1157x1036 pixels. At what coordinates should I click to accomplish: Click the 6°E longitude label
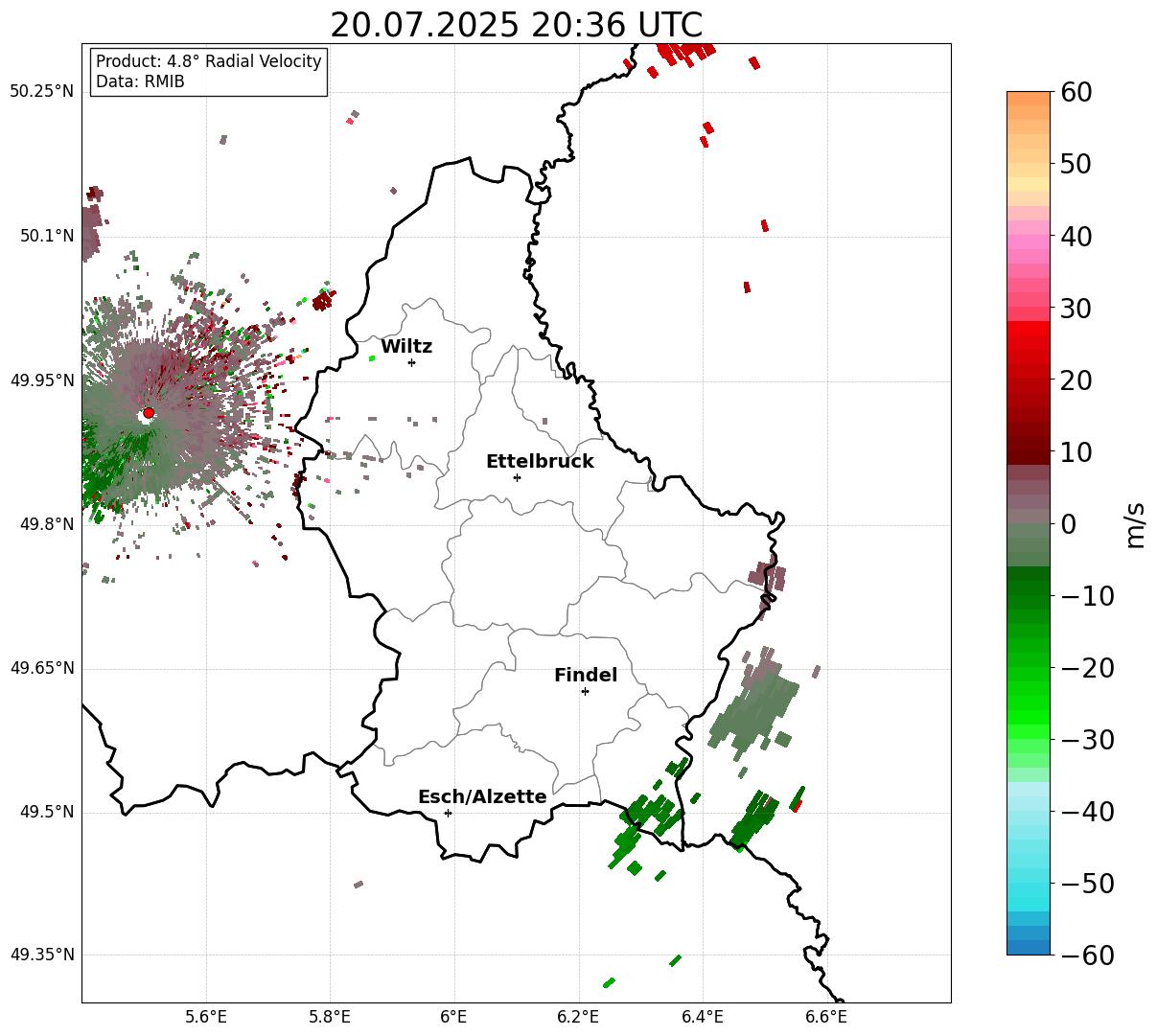(454, 1017)
